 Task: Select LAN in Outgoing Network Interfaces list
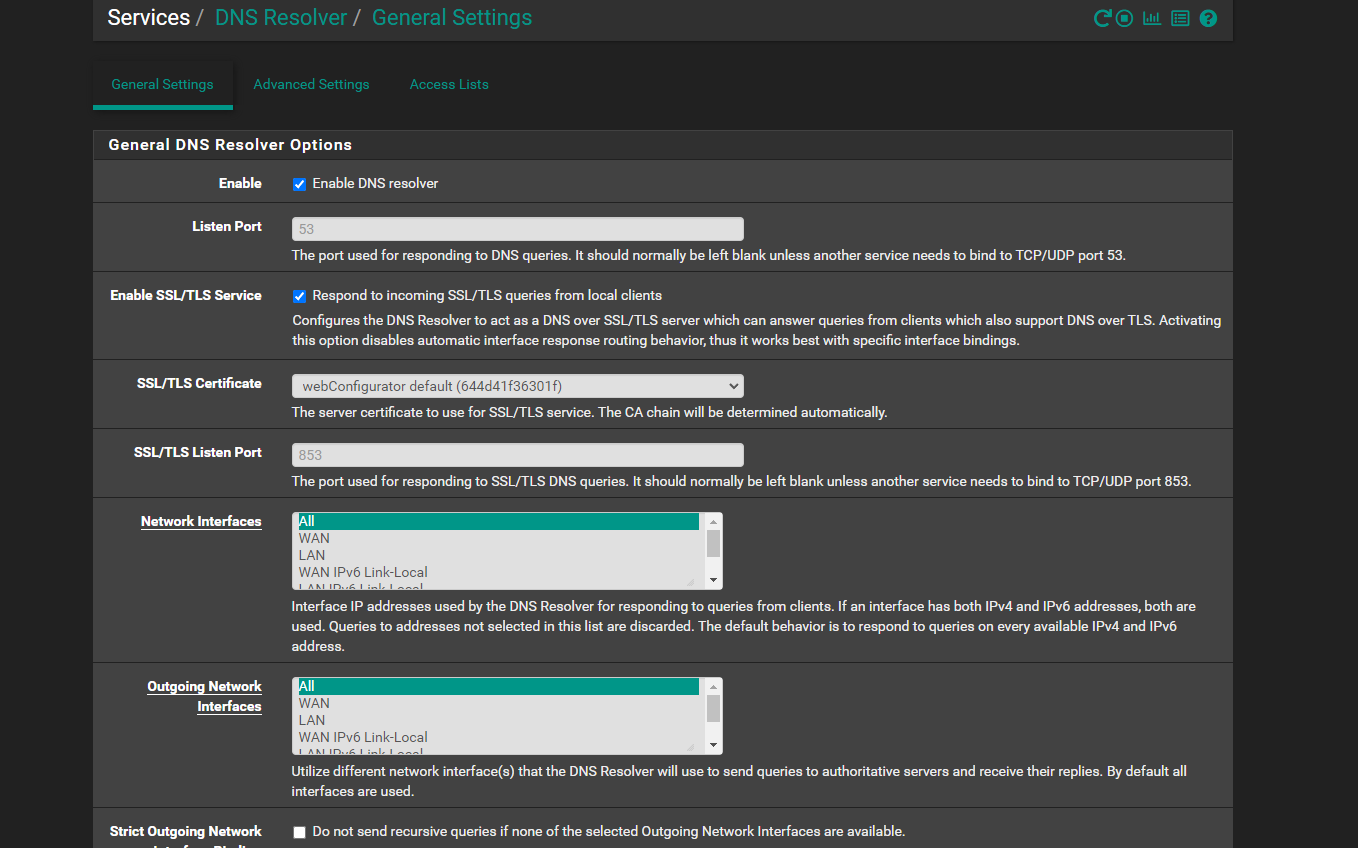498,721
